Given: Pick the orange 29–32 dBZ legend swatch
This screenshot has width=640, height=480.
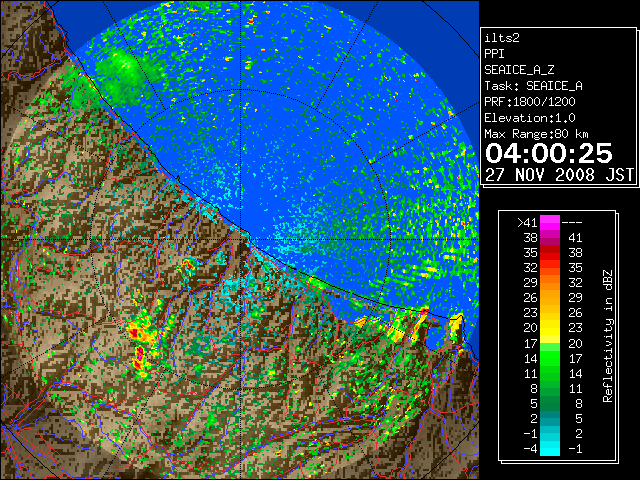Looking at the screenshot, I should point(550,283).
